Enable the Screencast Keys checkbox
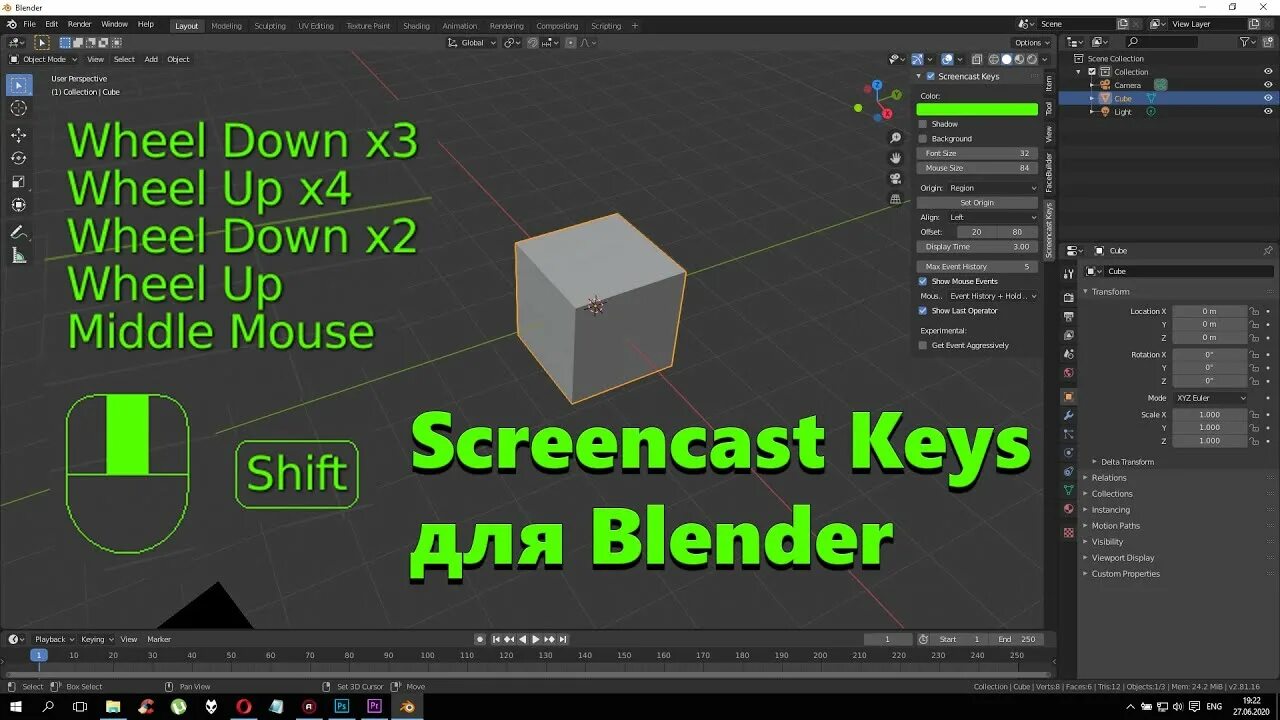 931,76
